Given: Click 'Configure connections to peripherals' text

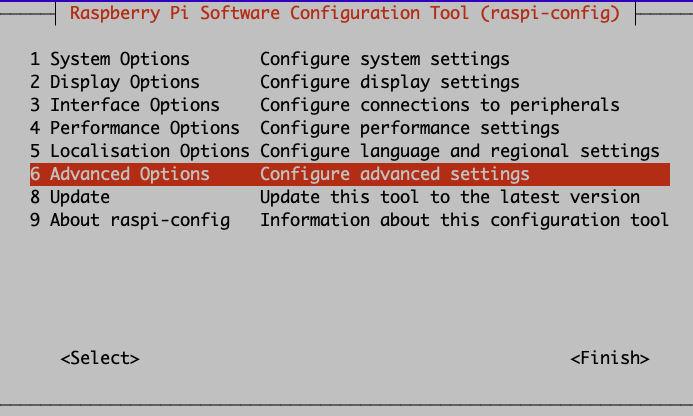Looking at the screenshot, I should click(440, 105).
